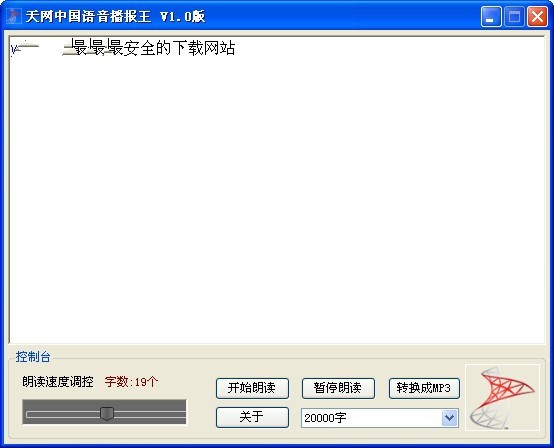
Task: Expand the 20000字 dropdown arrow
Action: [x=449, y=418]
